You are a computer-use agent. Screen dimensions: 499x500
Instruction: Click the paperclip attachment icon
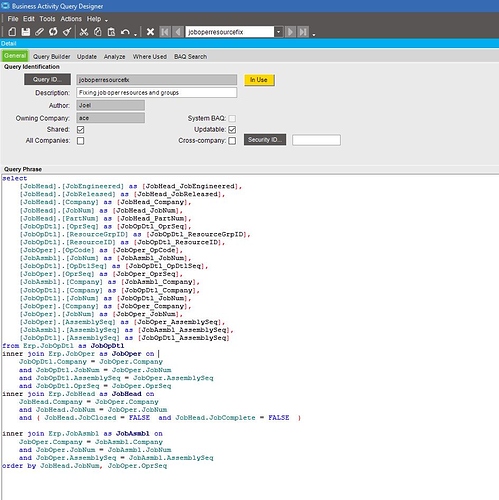(x=39, y=32)
